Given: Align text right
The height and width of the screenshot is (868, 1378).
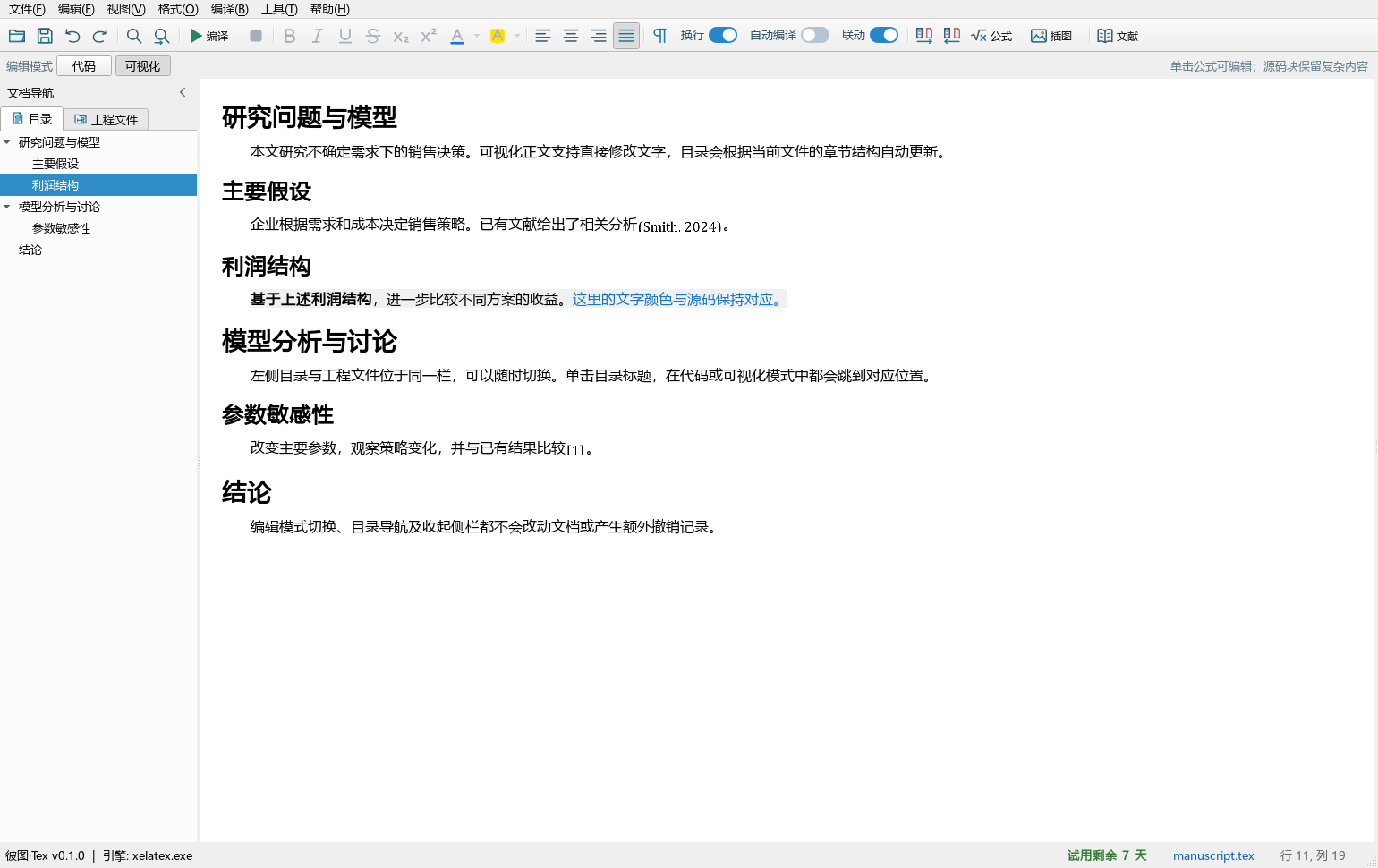Looking at the screenshot, I should 599,36.
